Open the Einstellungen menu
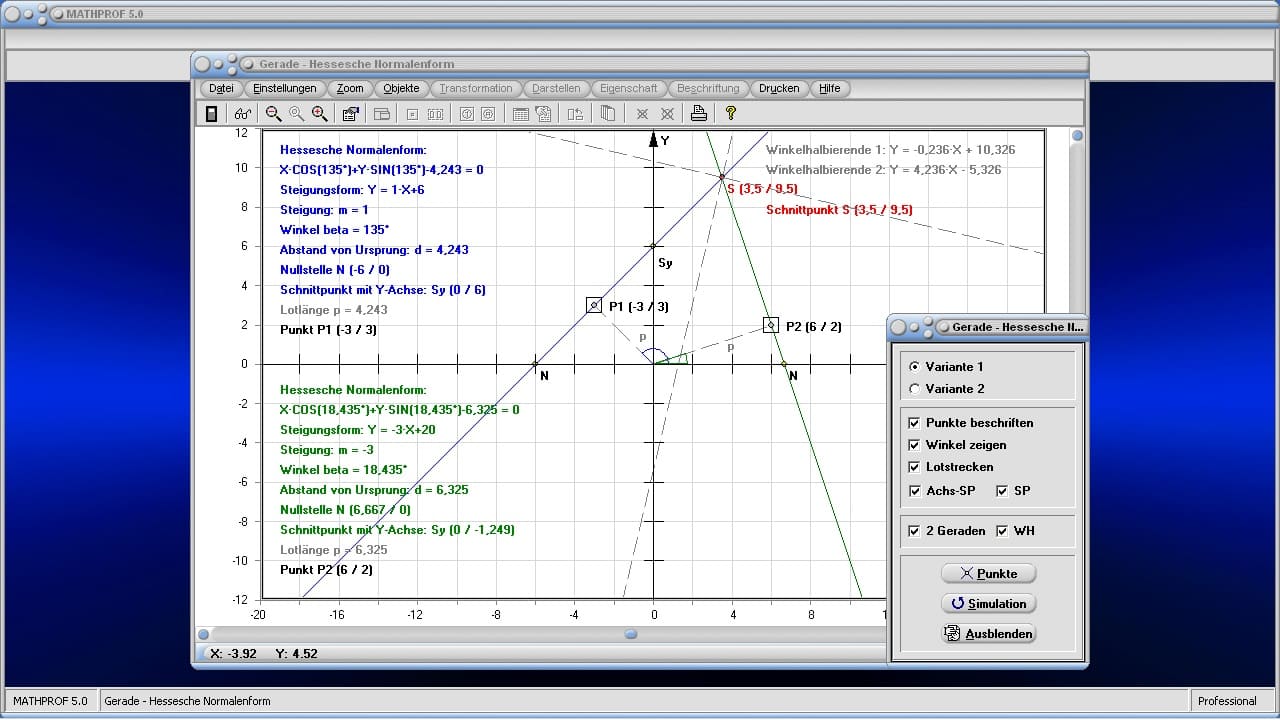This screenshot has width=1280, height=720. coord(285,88)
